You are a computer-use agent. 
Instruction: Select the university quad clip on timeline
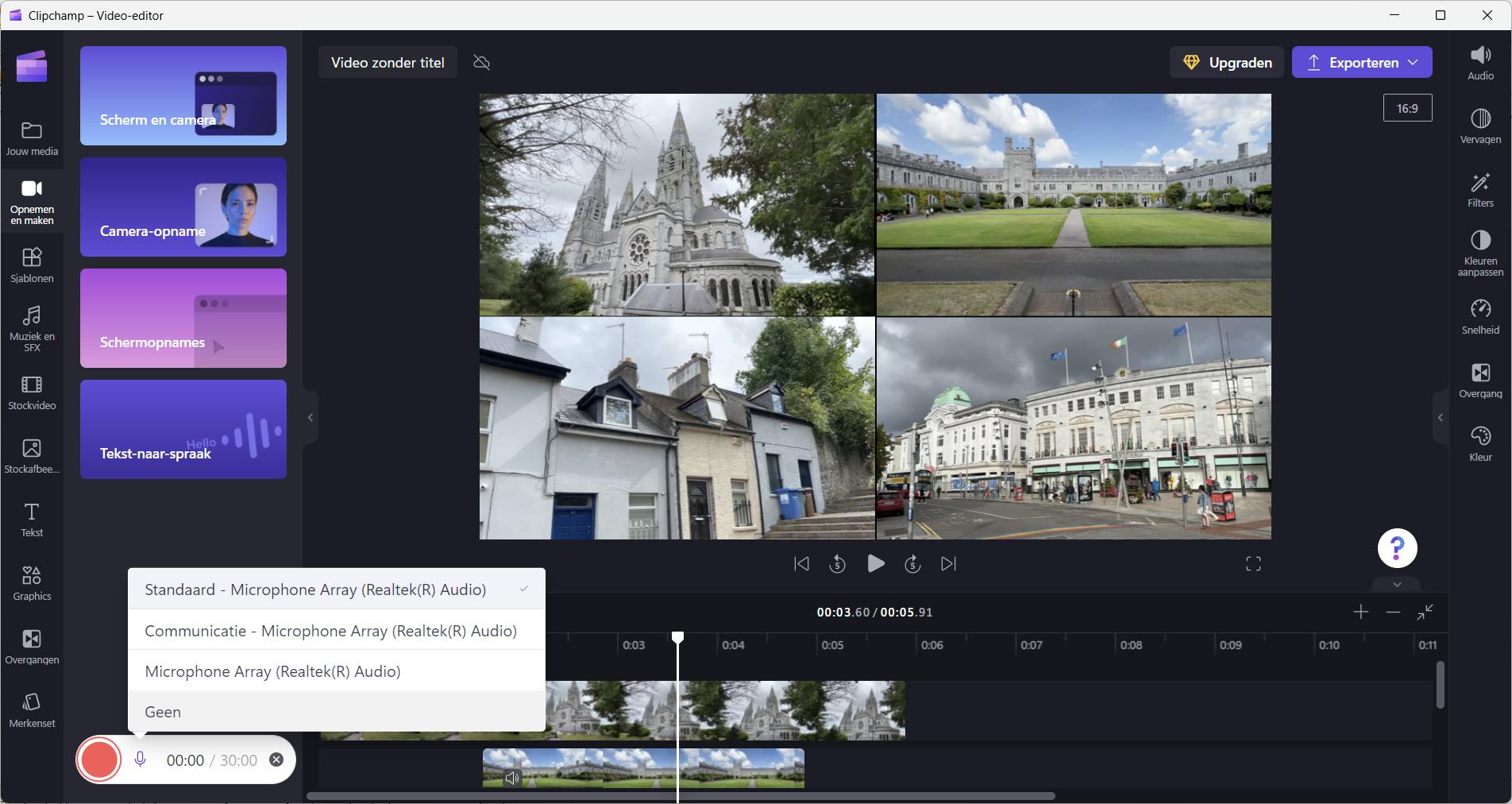click(x=643, y=768)
